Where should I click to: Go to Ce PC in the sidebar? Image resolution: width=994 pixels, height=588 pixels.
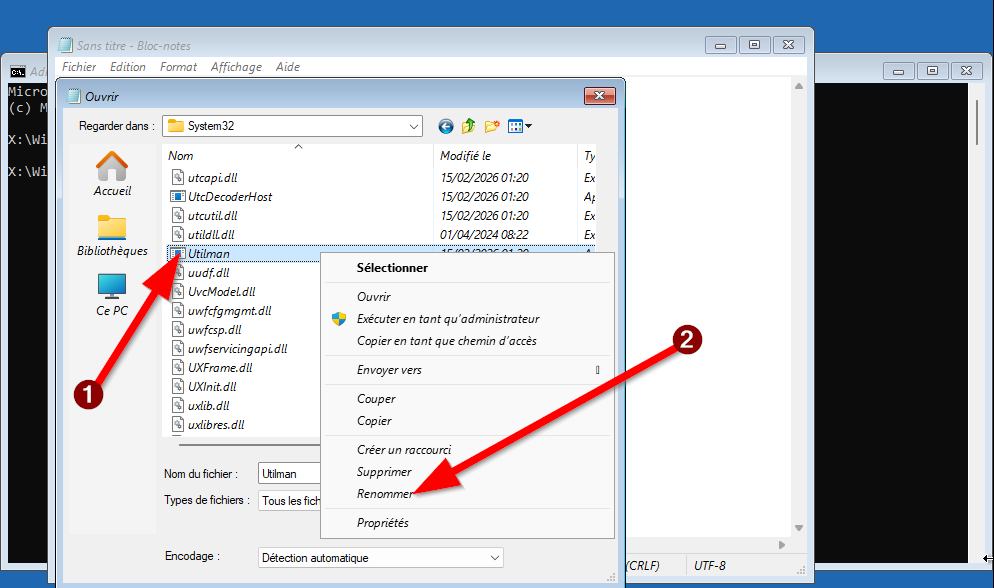click(112, 295)
